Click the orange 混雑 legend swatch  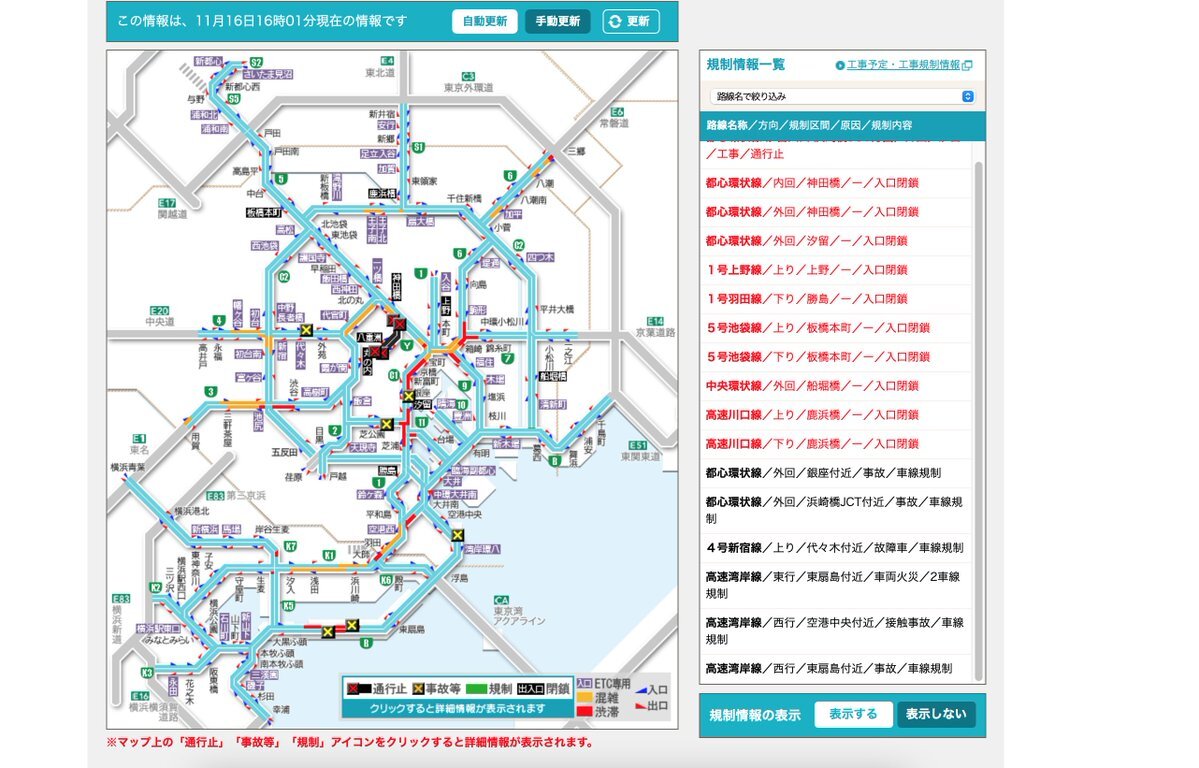584,698
